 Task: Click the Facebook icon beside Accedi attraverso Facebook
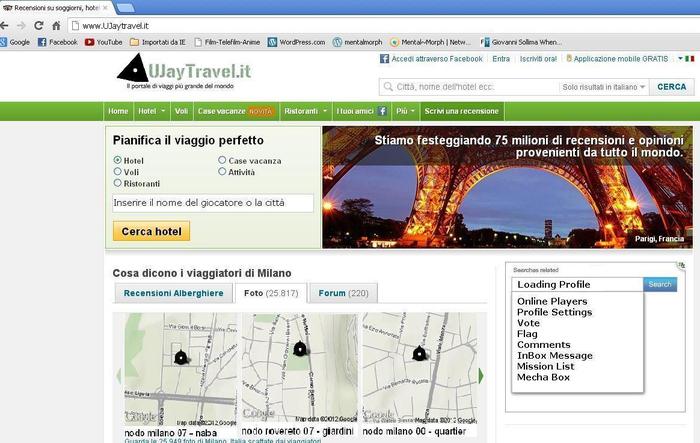(x=384, y=59)
